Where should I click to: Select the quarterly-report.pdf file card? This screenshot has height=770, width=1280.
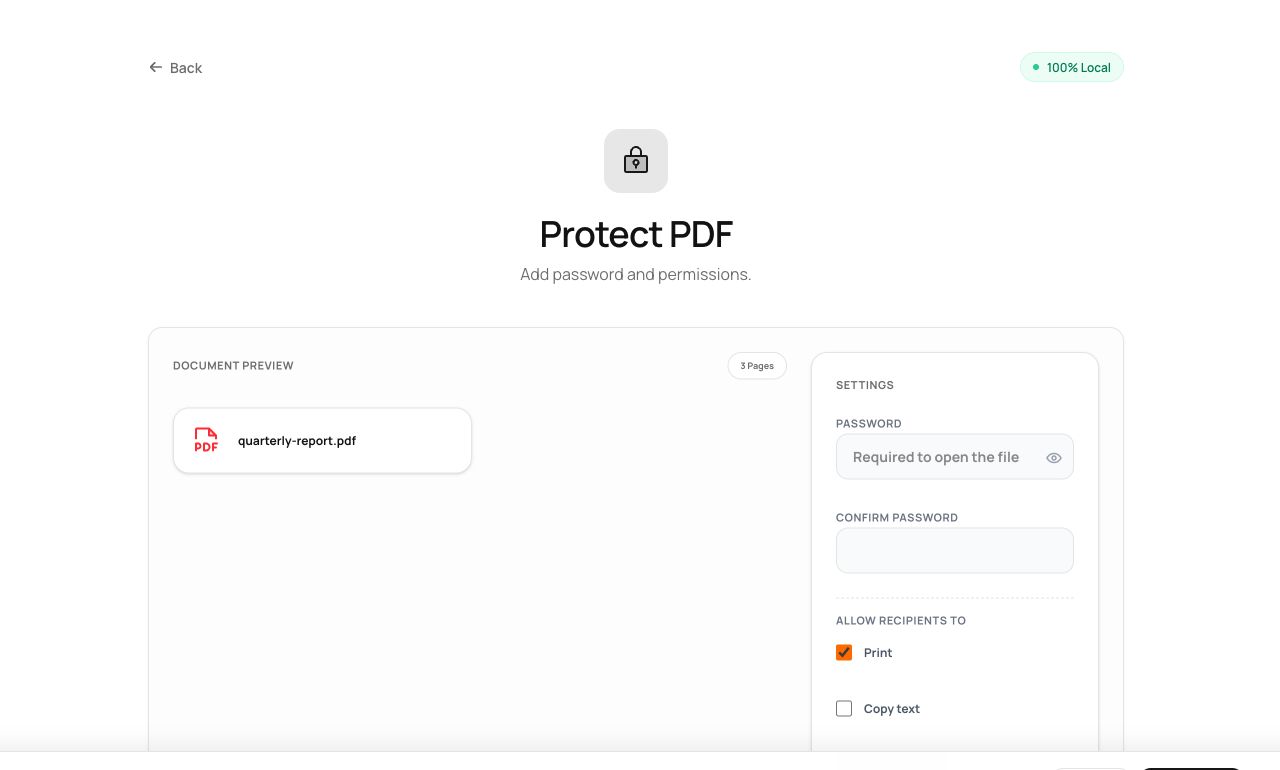pos(322,440)
